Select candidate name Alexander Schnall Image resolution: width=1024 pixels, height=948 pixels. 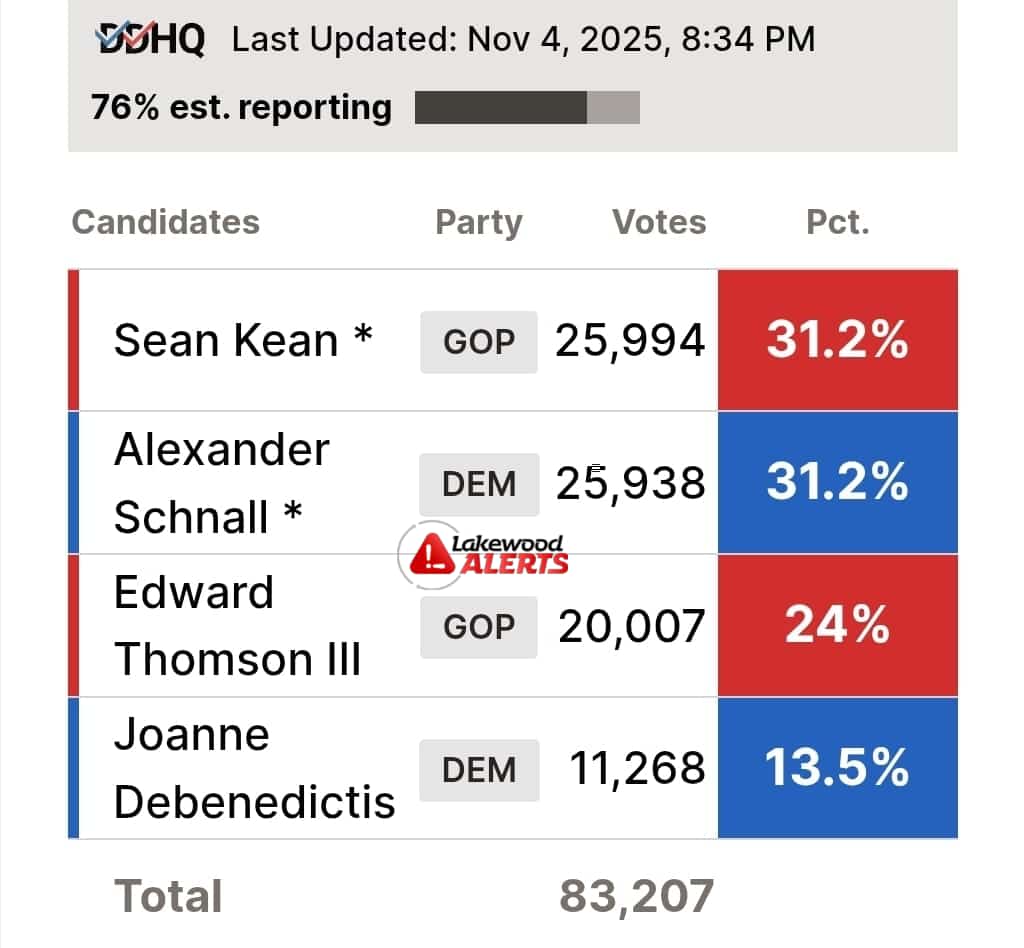click(x=221, y=484)
